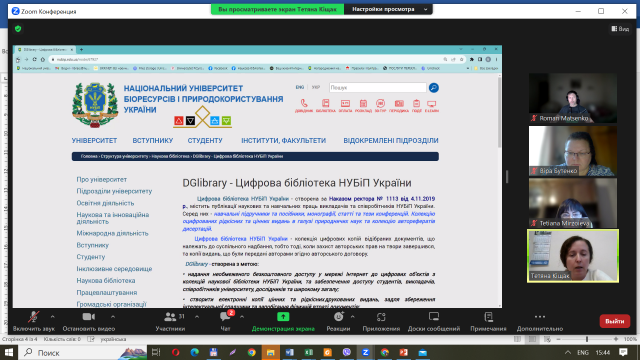Click the ENG keyboard language indicator

coord(583,353)
